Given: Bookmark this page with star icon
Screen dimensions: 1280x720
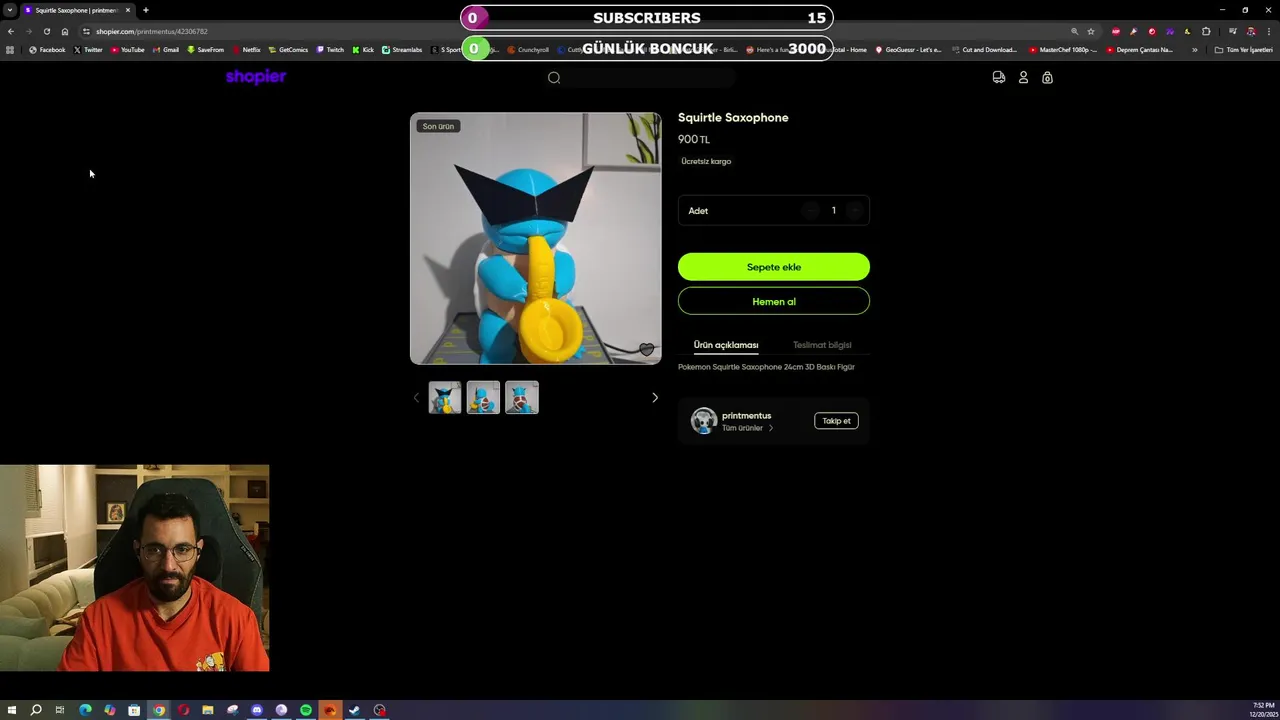Looking at the screenshot, I should tap(1091, 31).
